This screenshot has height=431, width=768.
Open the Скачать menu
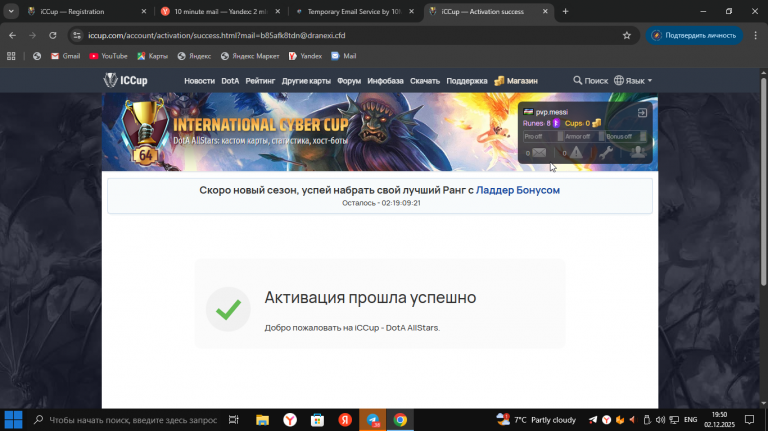coord(425,81)
